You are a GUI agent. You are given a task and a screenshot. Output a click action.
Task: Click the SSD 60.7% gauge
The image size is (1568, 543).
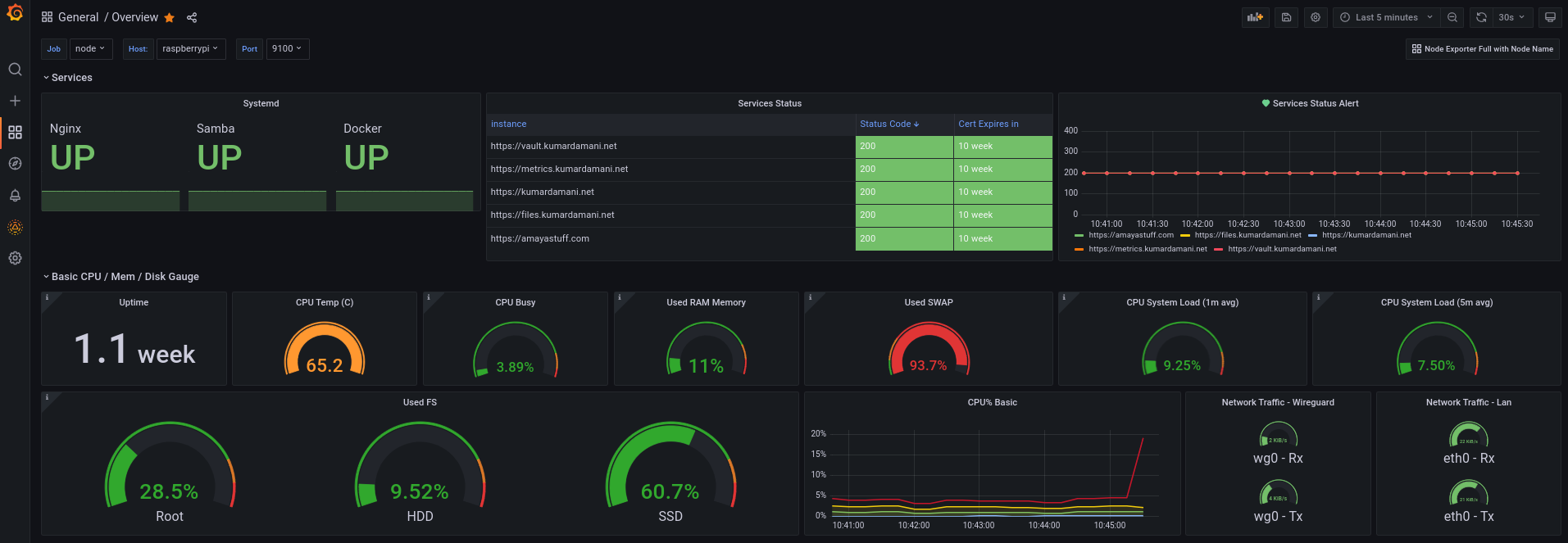670,465
